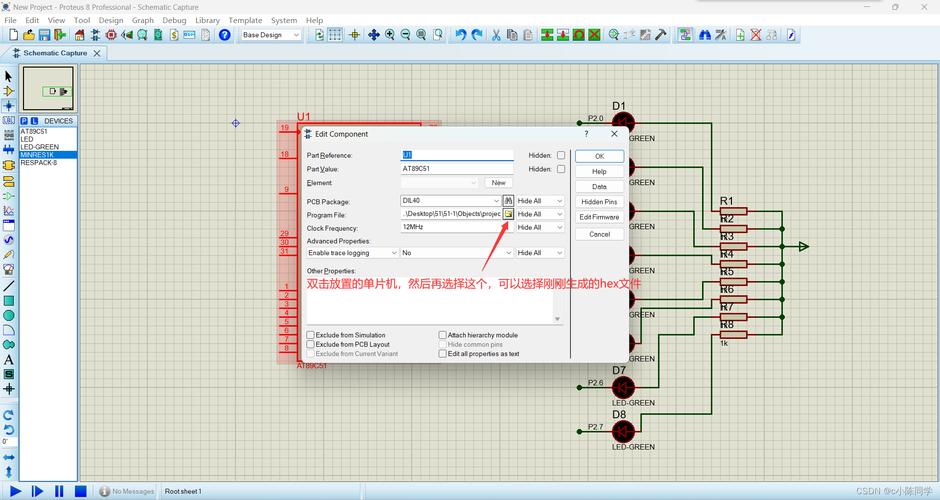Open Hide All dropdown for Clock Frequency
This screenshot has width=940, height=500.
540,227
